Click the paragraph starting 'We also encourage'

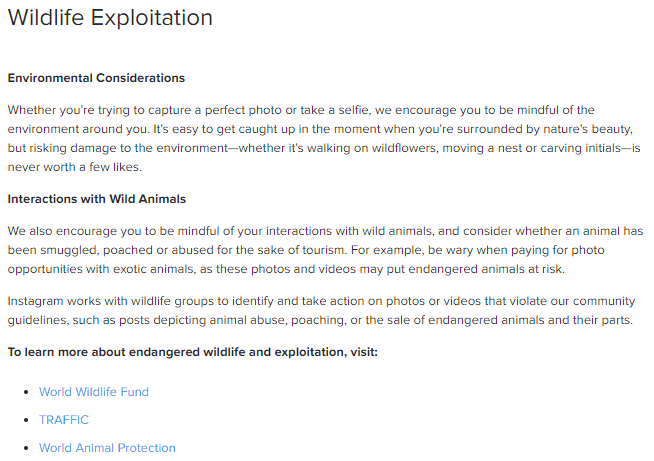[320, 249]
